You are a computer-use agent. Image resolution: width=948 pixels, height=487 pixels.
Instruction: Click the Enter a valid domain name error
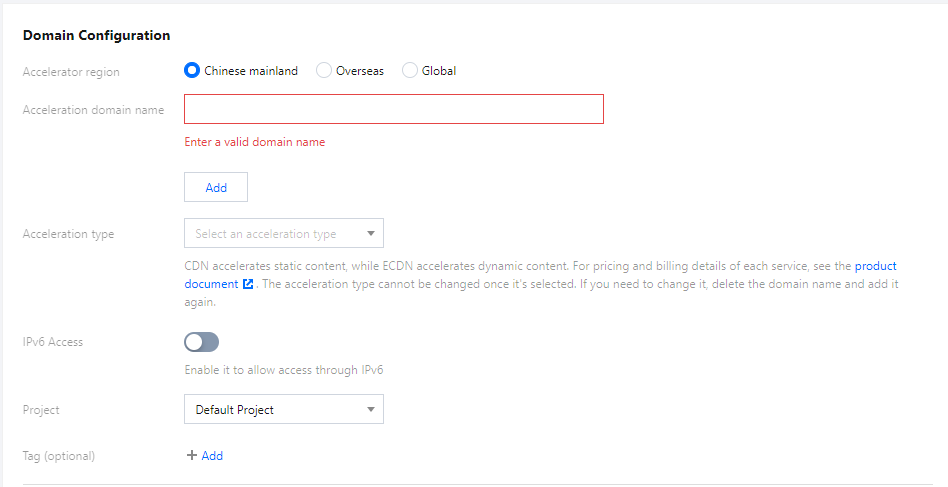pos(255,142)
